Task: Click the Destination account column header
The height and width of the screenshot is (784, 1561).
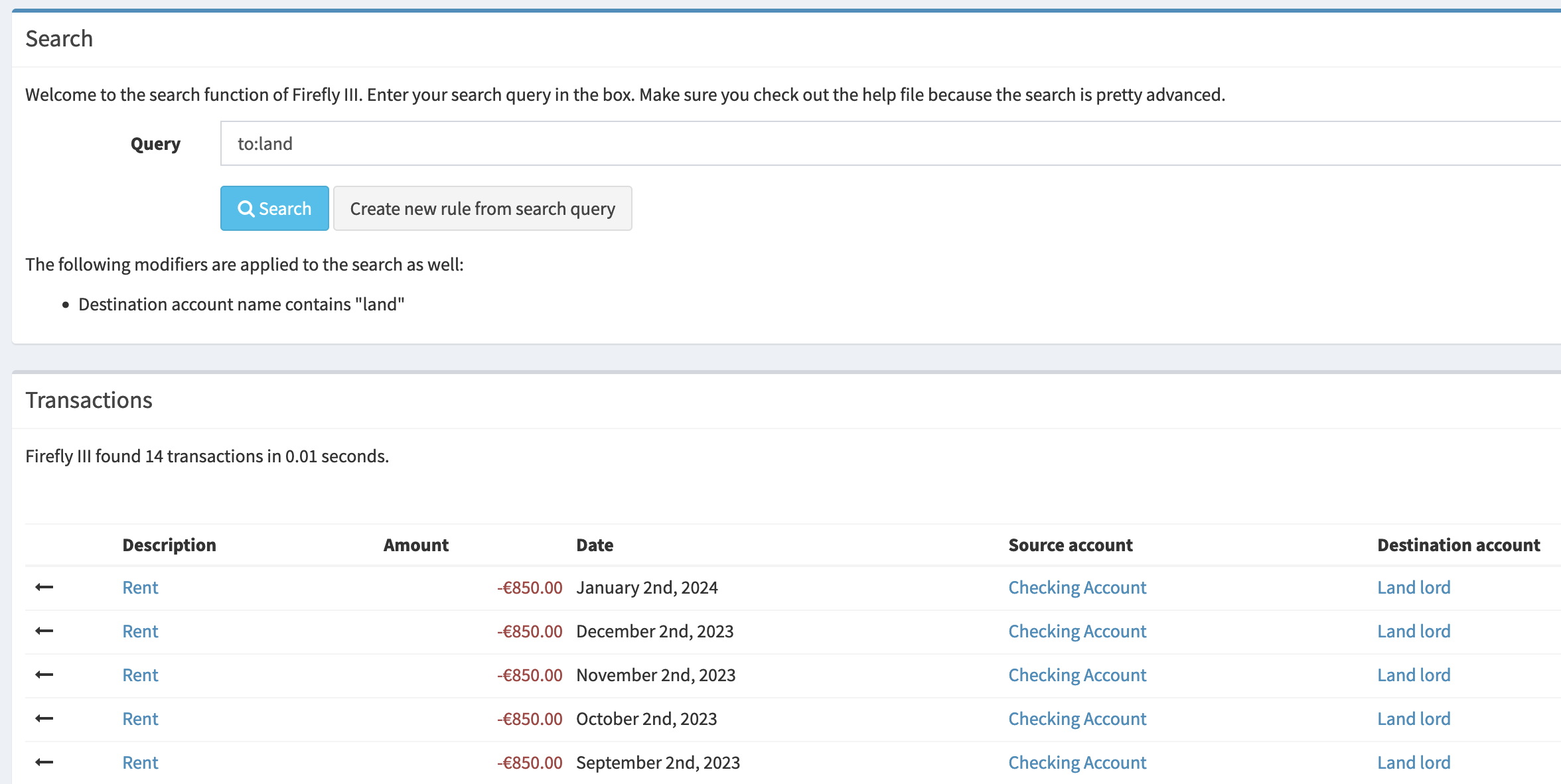Action: (1457, 545)
